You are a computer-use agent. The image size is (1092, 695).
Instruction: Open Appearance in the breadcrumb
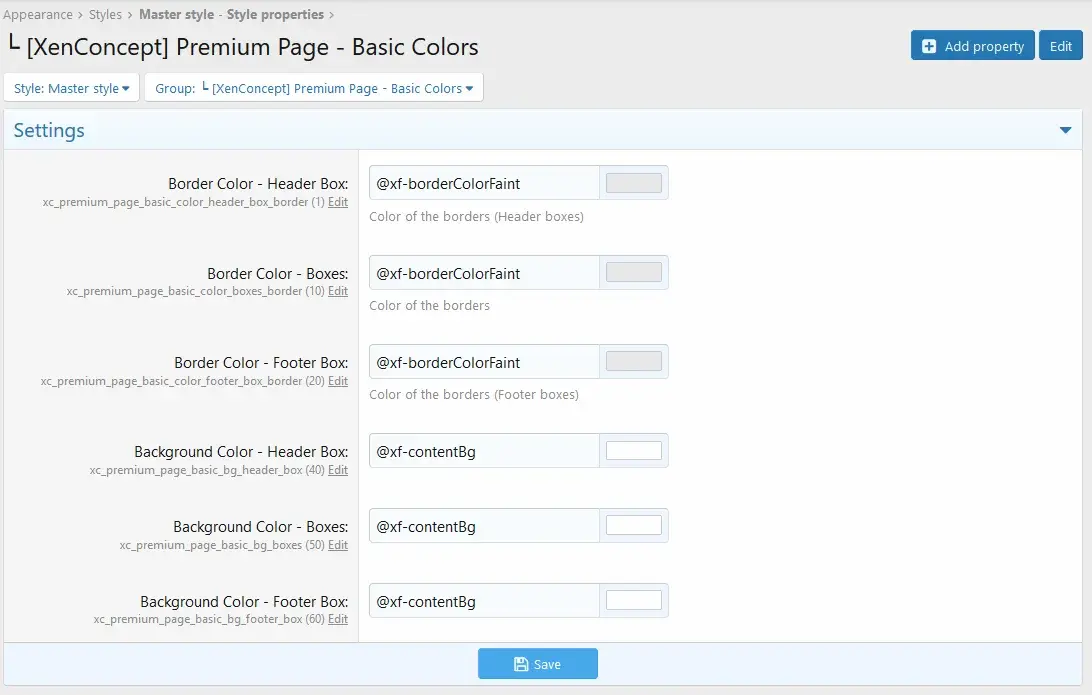(37, 15)
